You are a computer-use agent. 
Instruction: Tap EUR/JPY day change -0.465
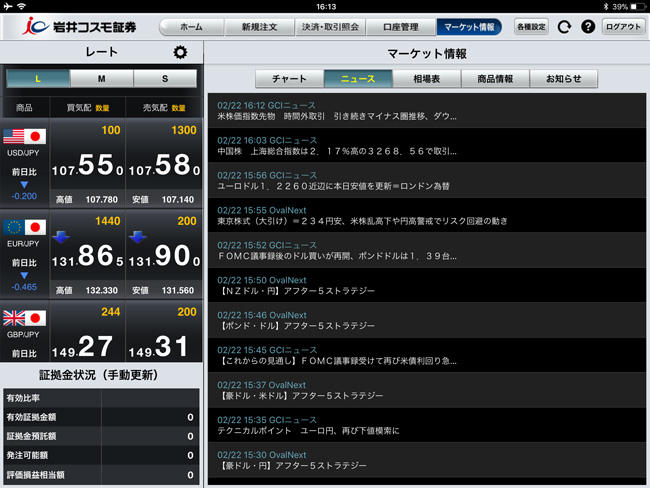coord(24,287)
